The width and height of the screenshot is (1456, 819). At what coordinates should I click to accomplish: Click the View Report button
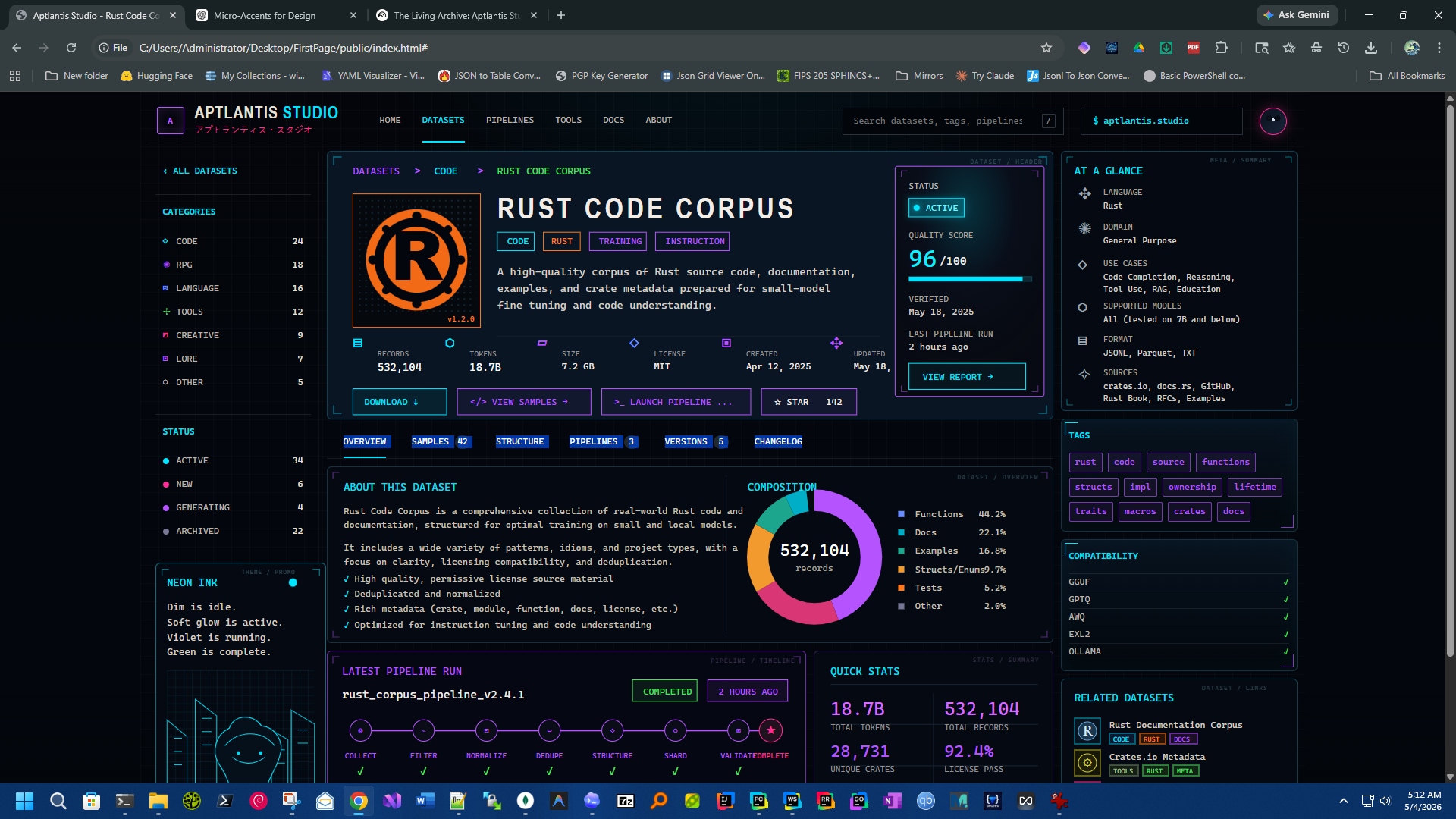[962, 377]
